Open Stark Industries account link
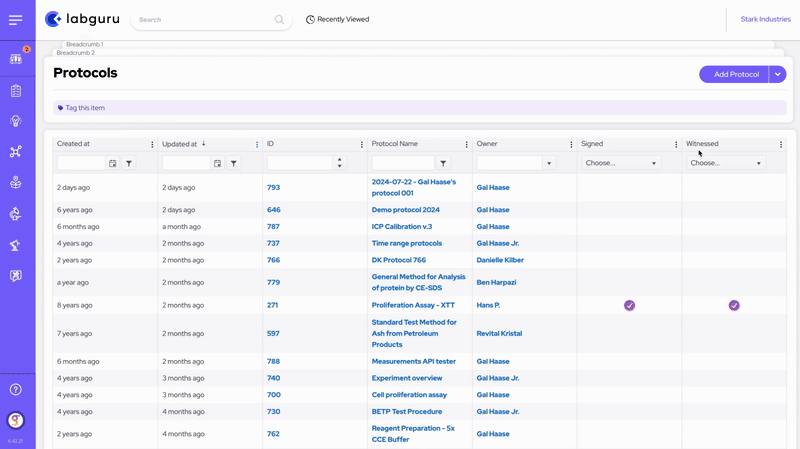The height and width of the screenshot is (449, 800). pos(765,19)
